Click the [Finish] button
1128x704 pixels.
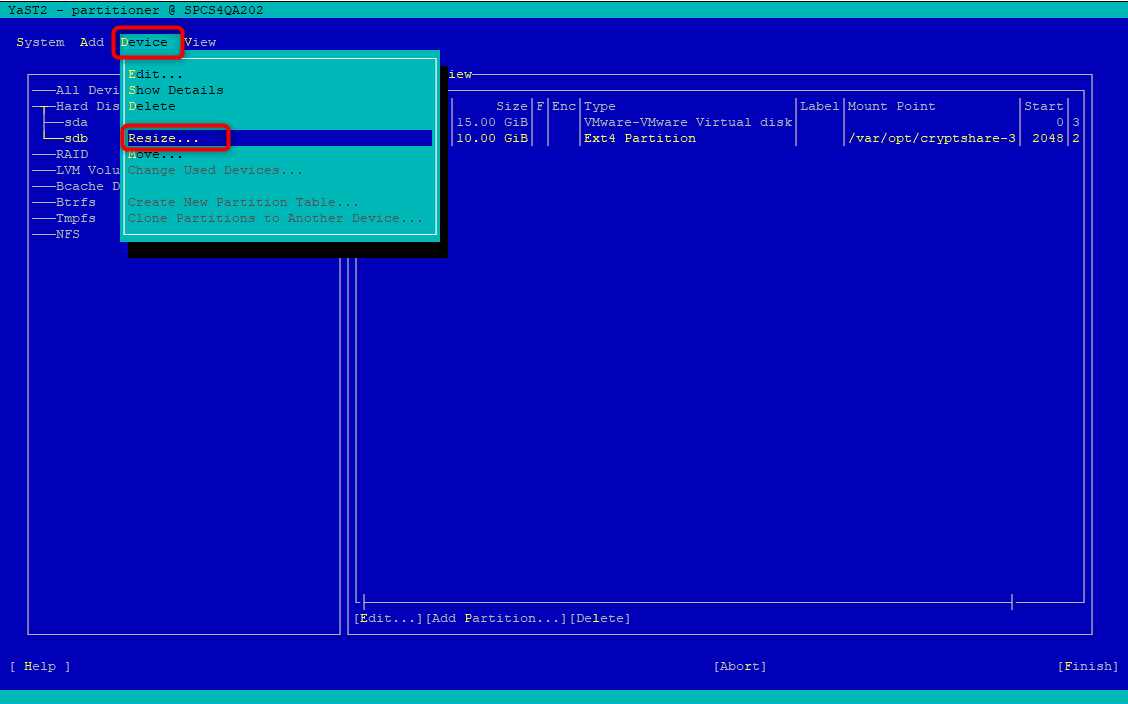(x=1088, y=667)
